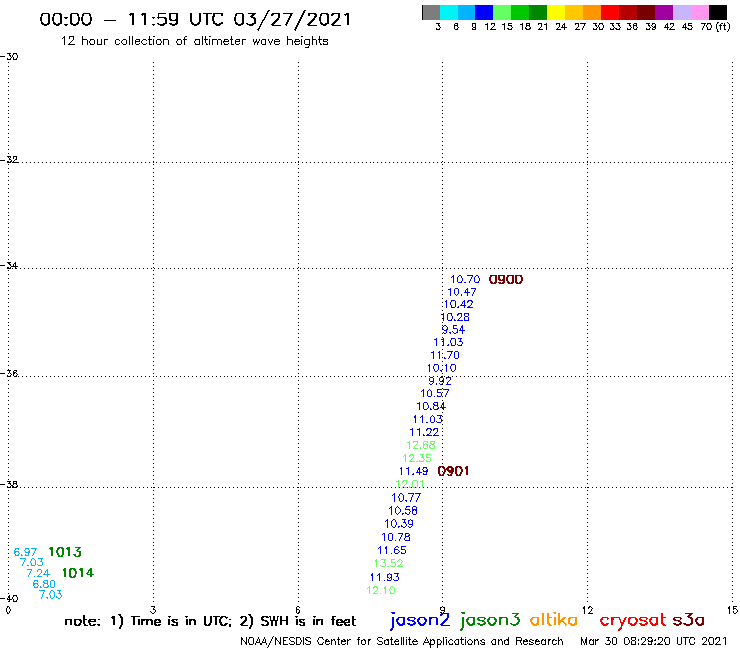Select the "11.65" data point
Viewport: 740px width, 650px height.
392,550
